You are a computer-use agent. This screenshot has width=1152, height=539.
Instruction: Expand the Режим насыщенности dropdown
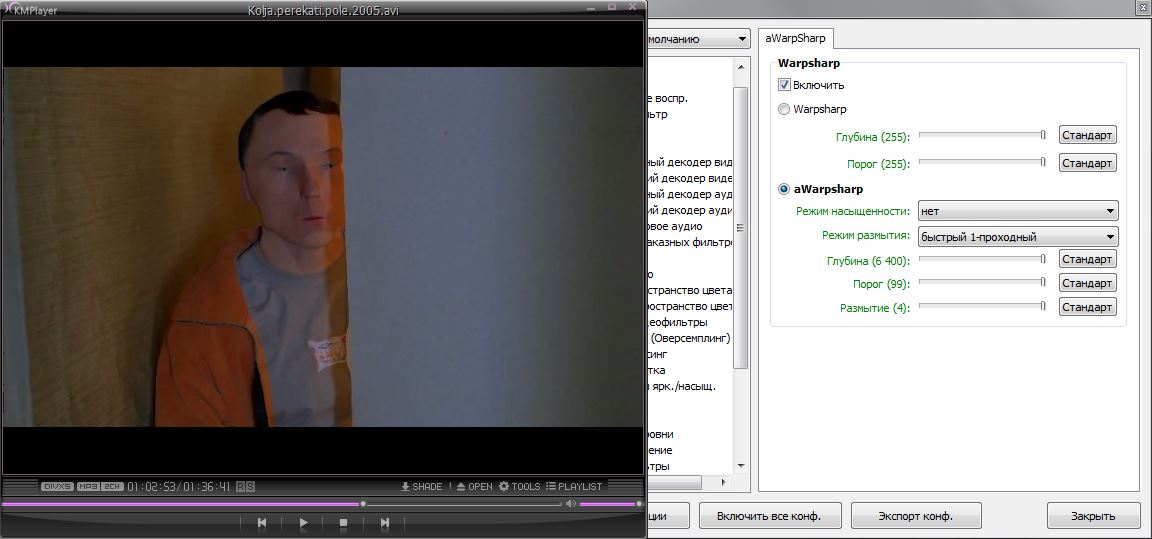coord(1018,211)
